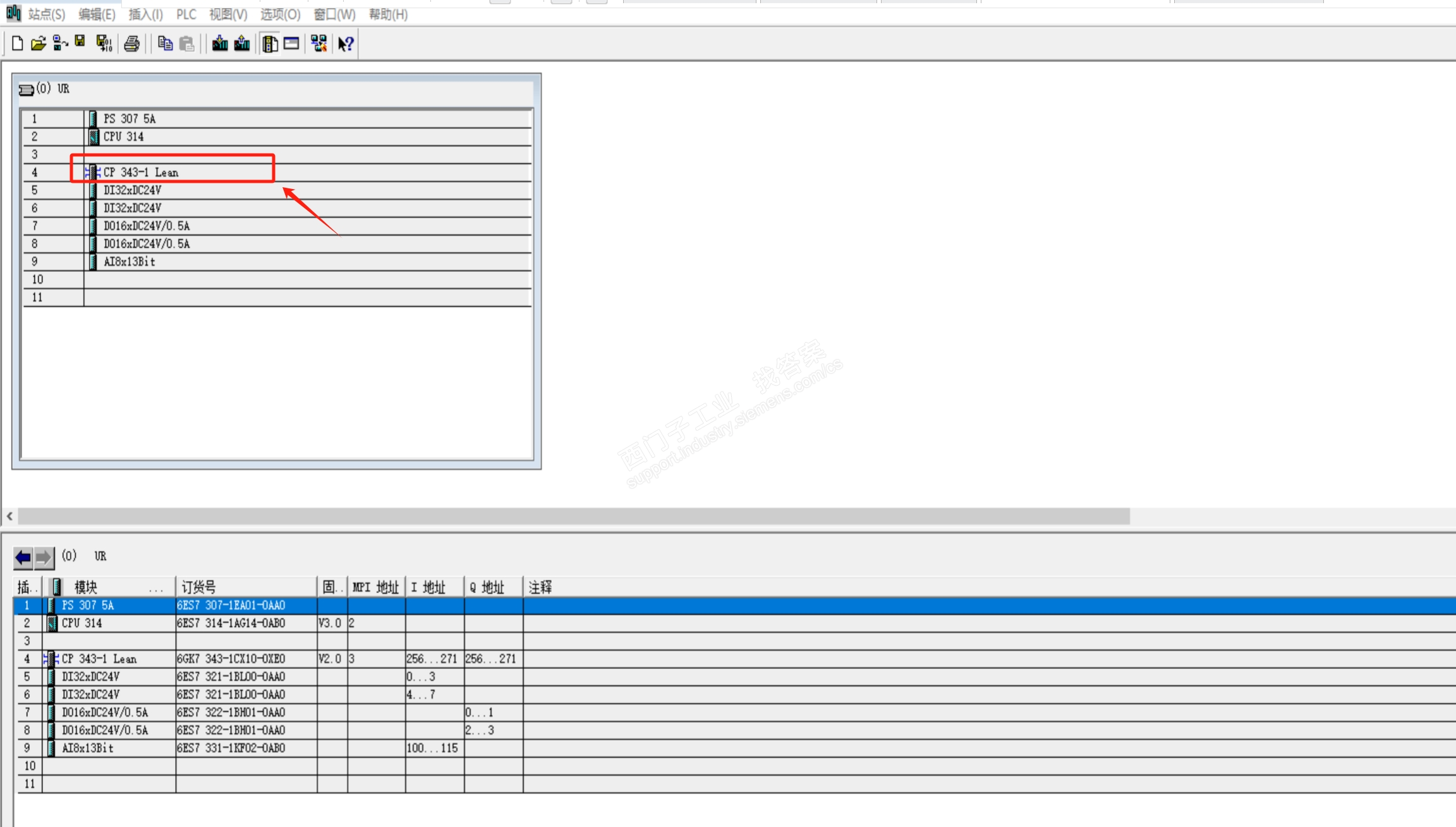Viewport: 1456px width, 827px height.
Task: Click the context Help pointer icon
Action: (x=345, y=44)
